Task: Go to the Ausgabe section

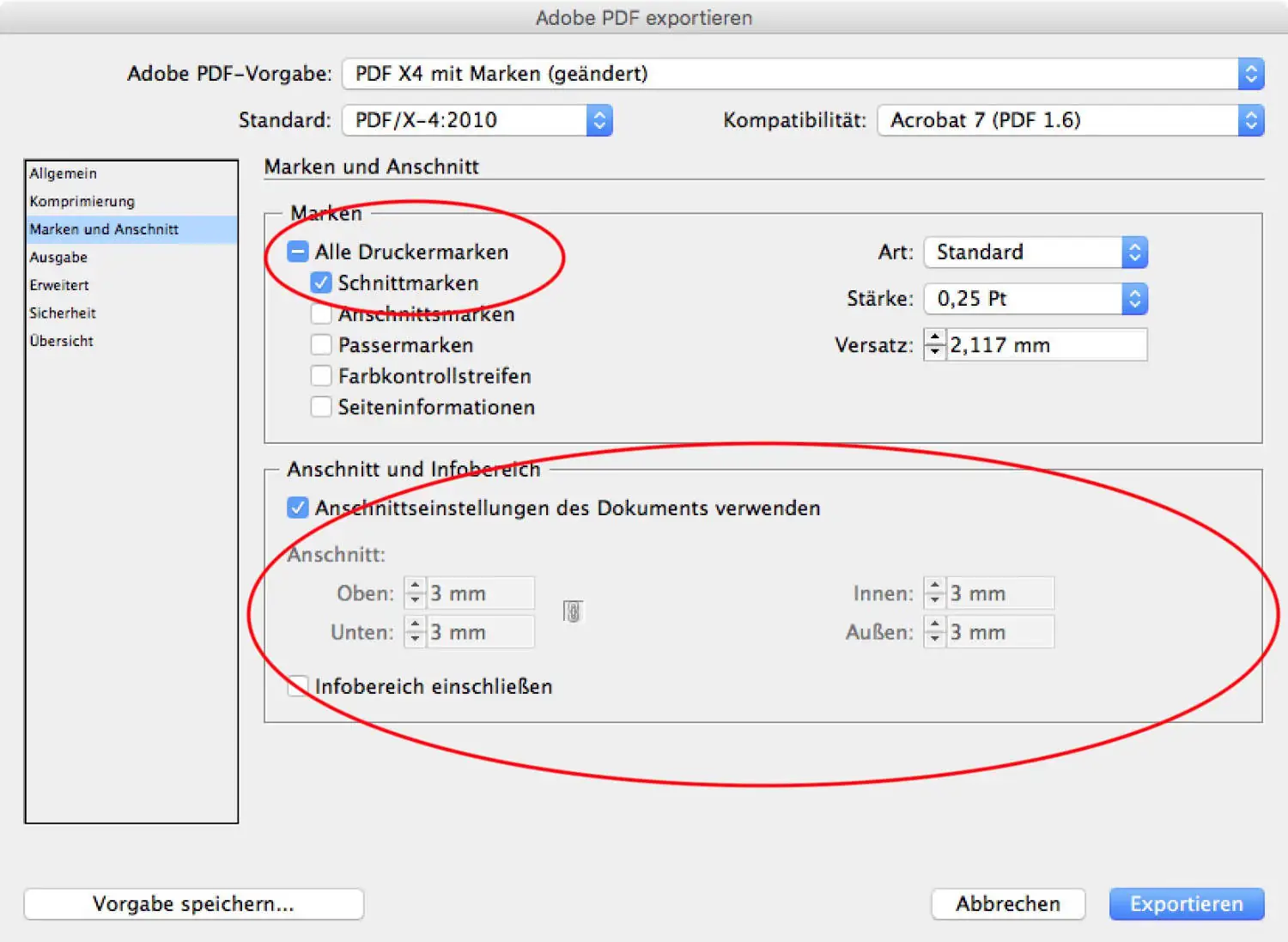Action: click(x=58, y=258)
